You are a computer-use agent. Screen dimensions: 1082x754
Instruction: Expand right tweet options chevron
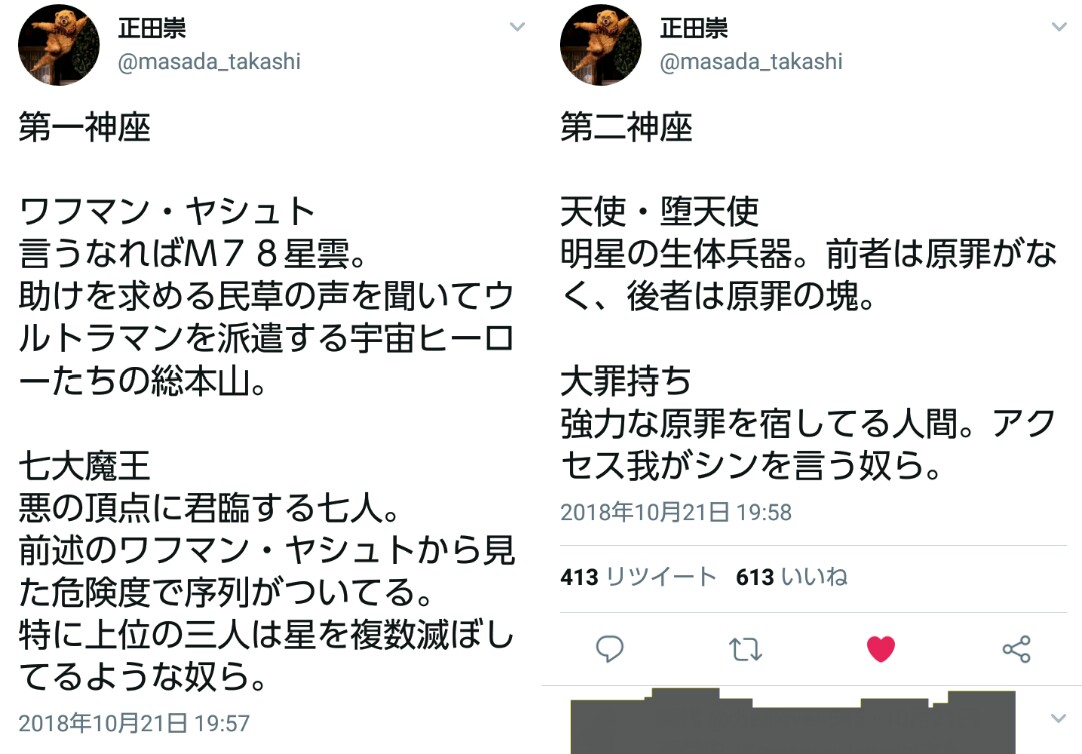(1059, 27)
